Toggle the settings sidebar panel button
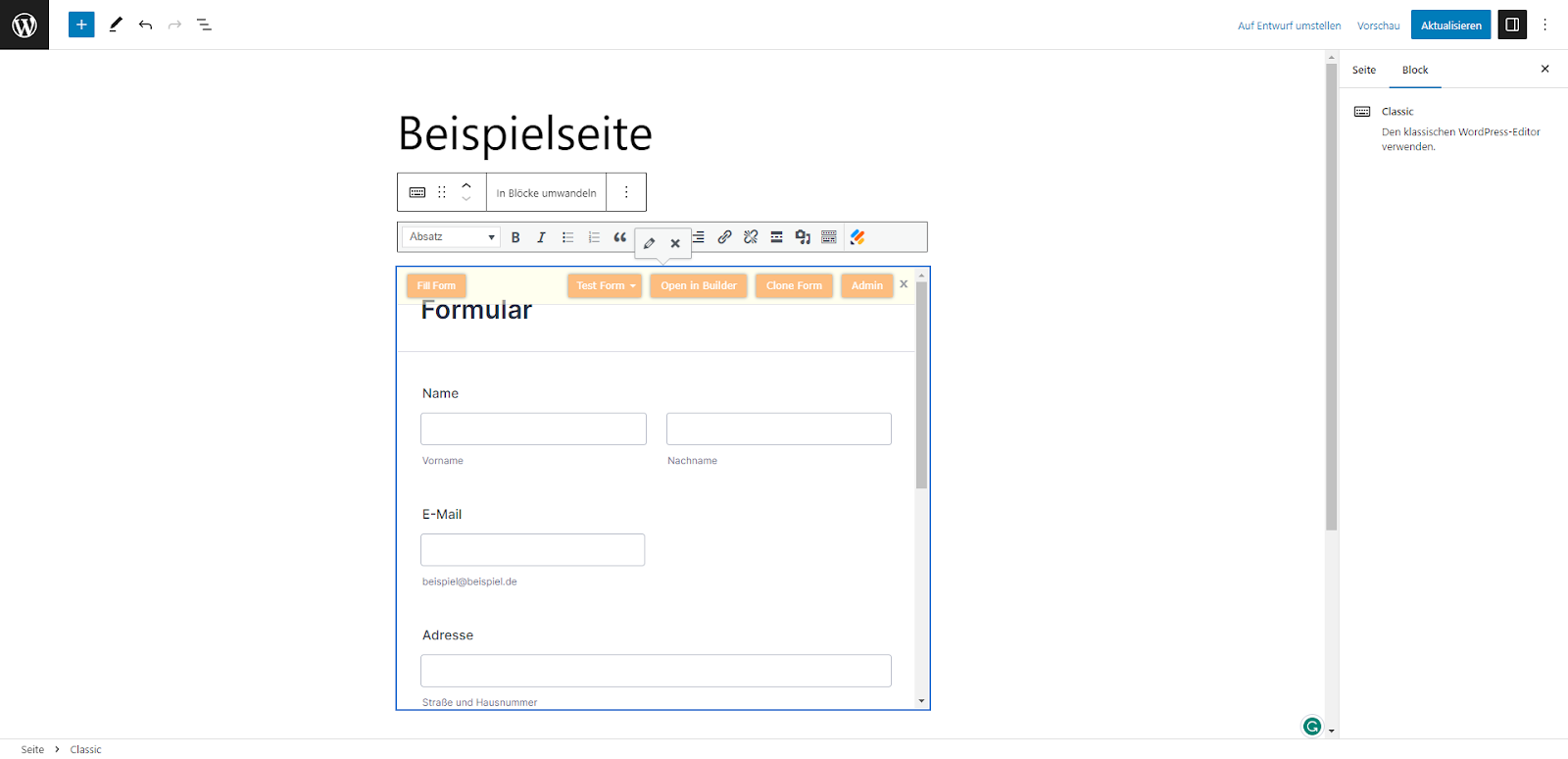 [x=1512, y=25]
